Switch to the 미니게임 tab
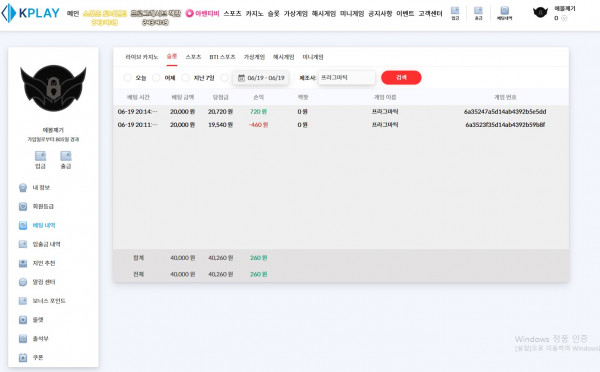The height and width of the screenshot is (372, 600). point(313,57)
